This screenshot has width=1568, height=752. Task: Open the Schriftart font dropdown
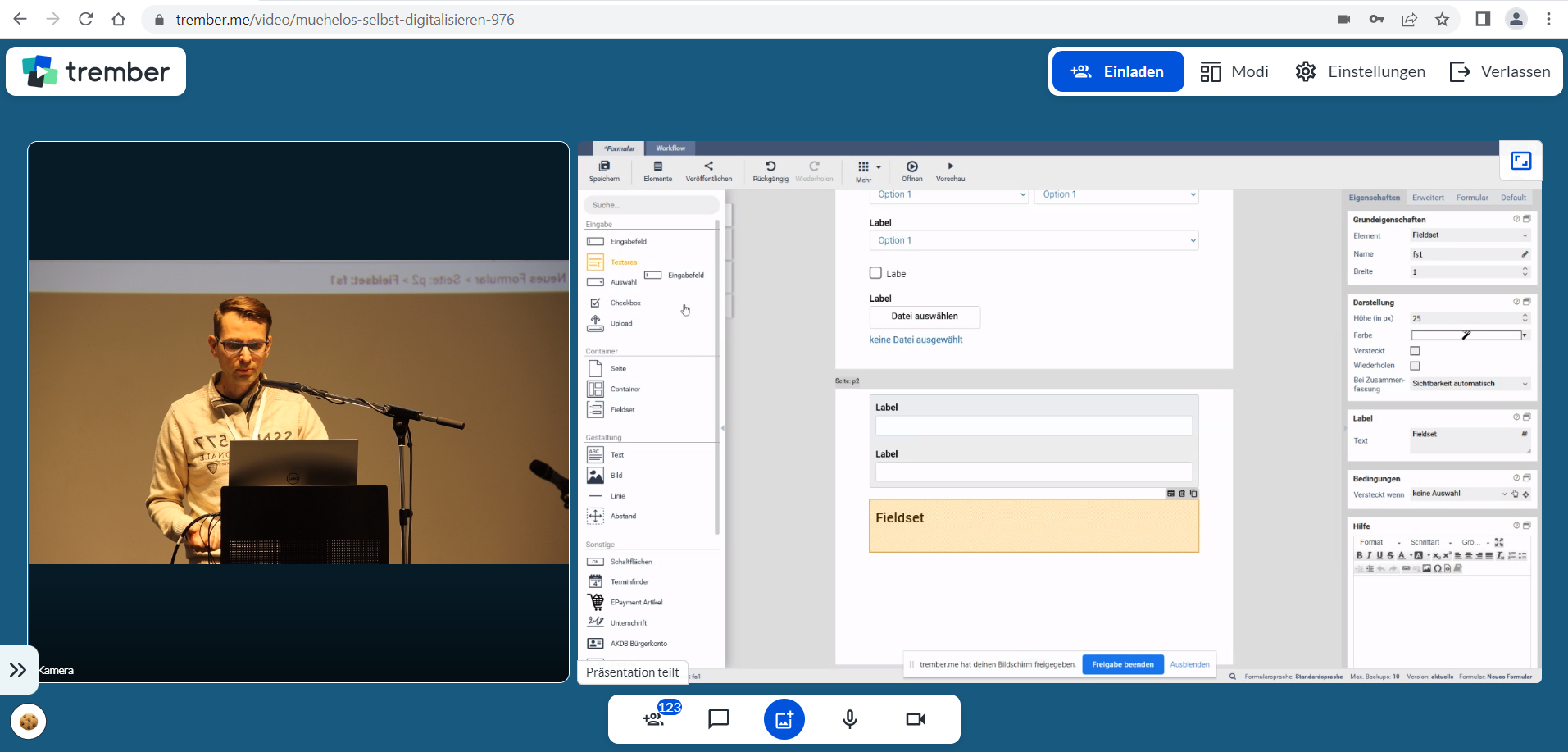tap(1431, 542)
